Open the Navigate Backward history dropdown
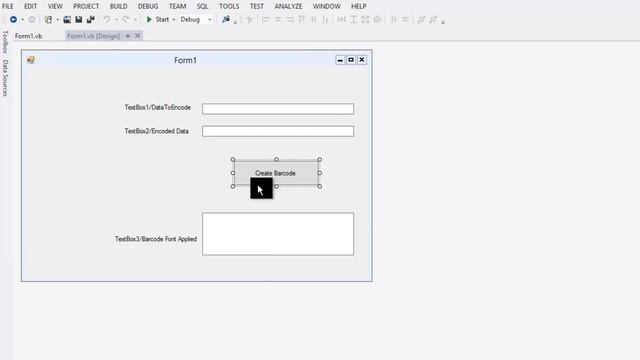This screenshot has width=640, height=360. [x=22, y=20]
